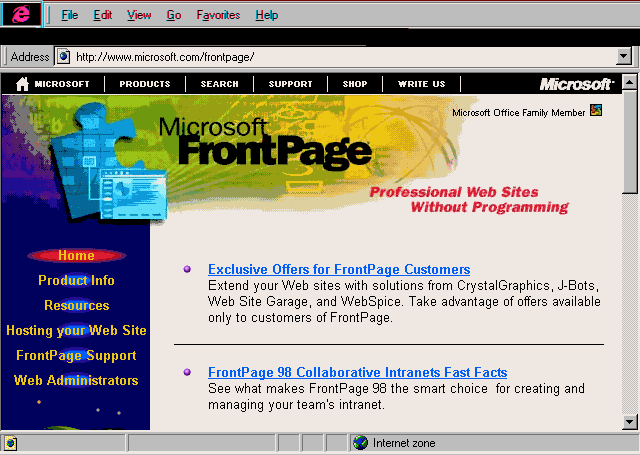Open Search in Microsoft nav bar
Screen dimensions: 640x455
click(219, 84)
